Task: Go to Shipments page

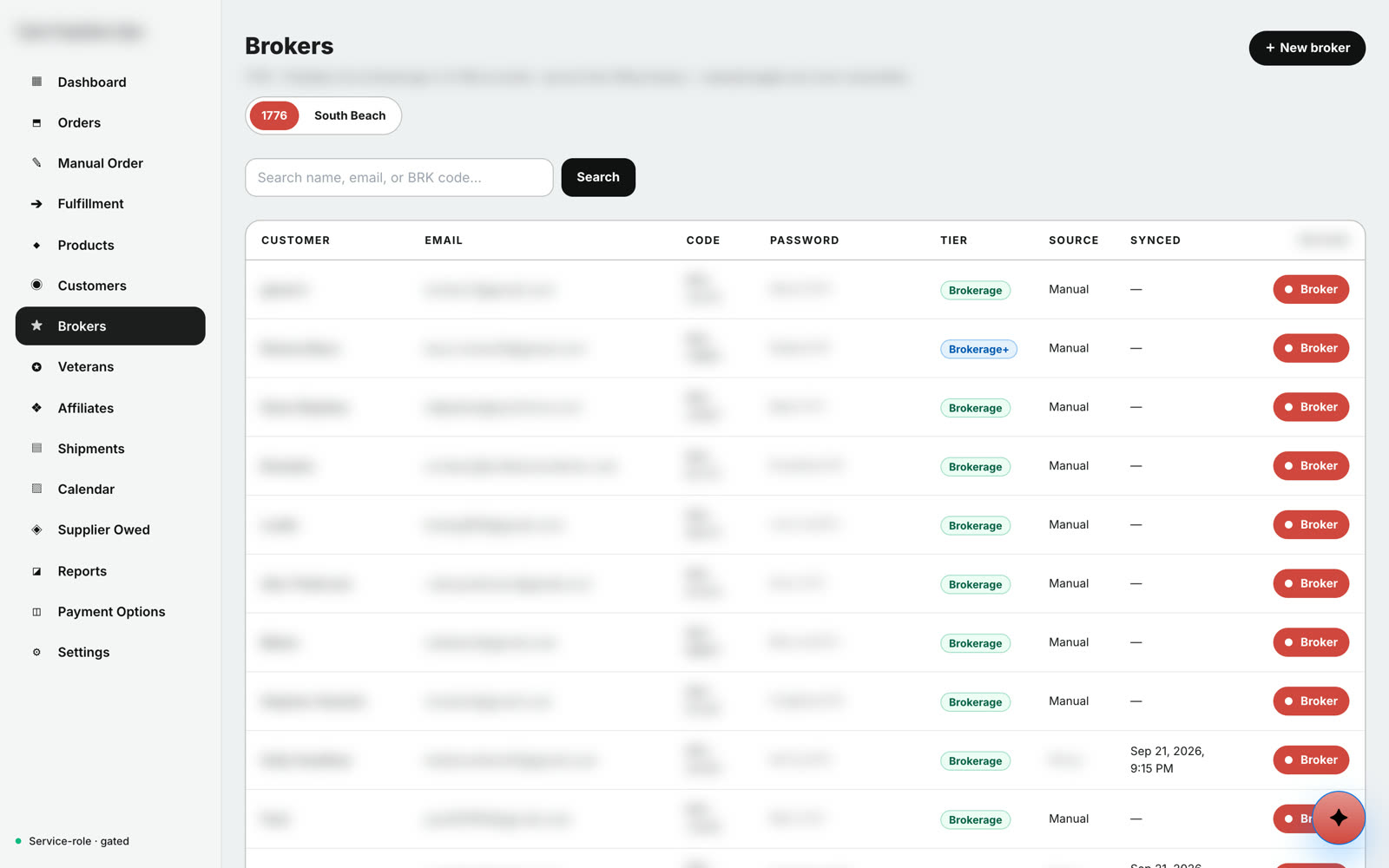Action: (x=110, y=449)
